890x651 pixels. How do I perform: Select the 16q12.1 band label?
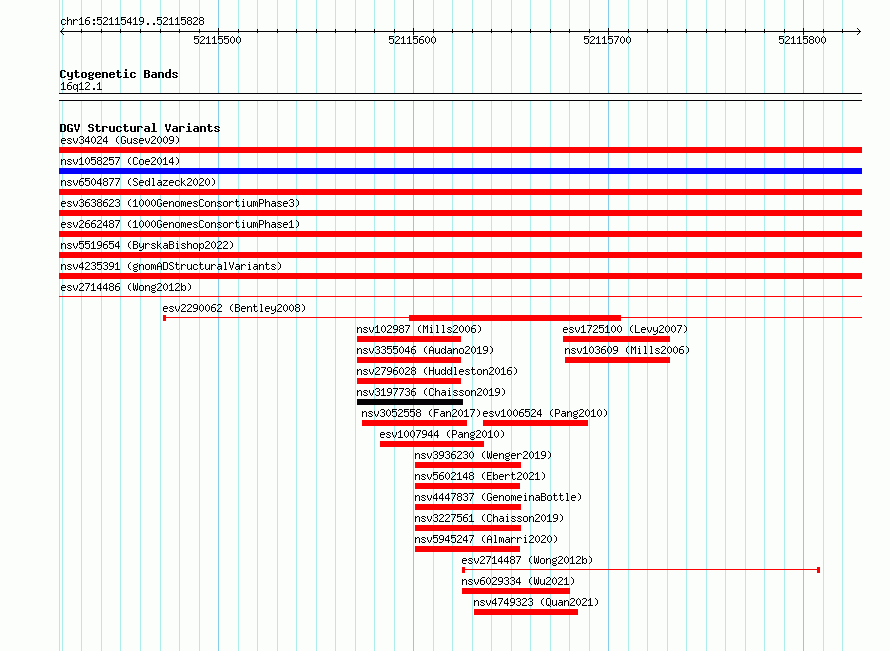click(81, 86)
